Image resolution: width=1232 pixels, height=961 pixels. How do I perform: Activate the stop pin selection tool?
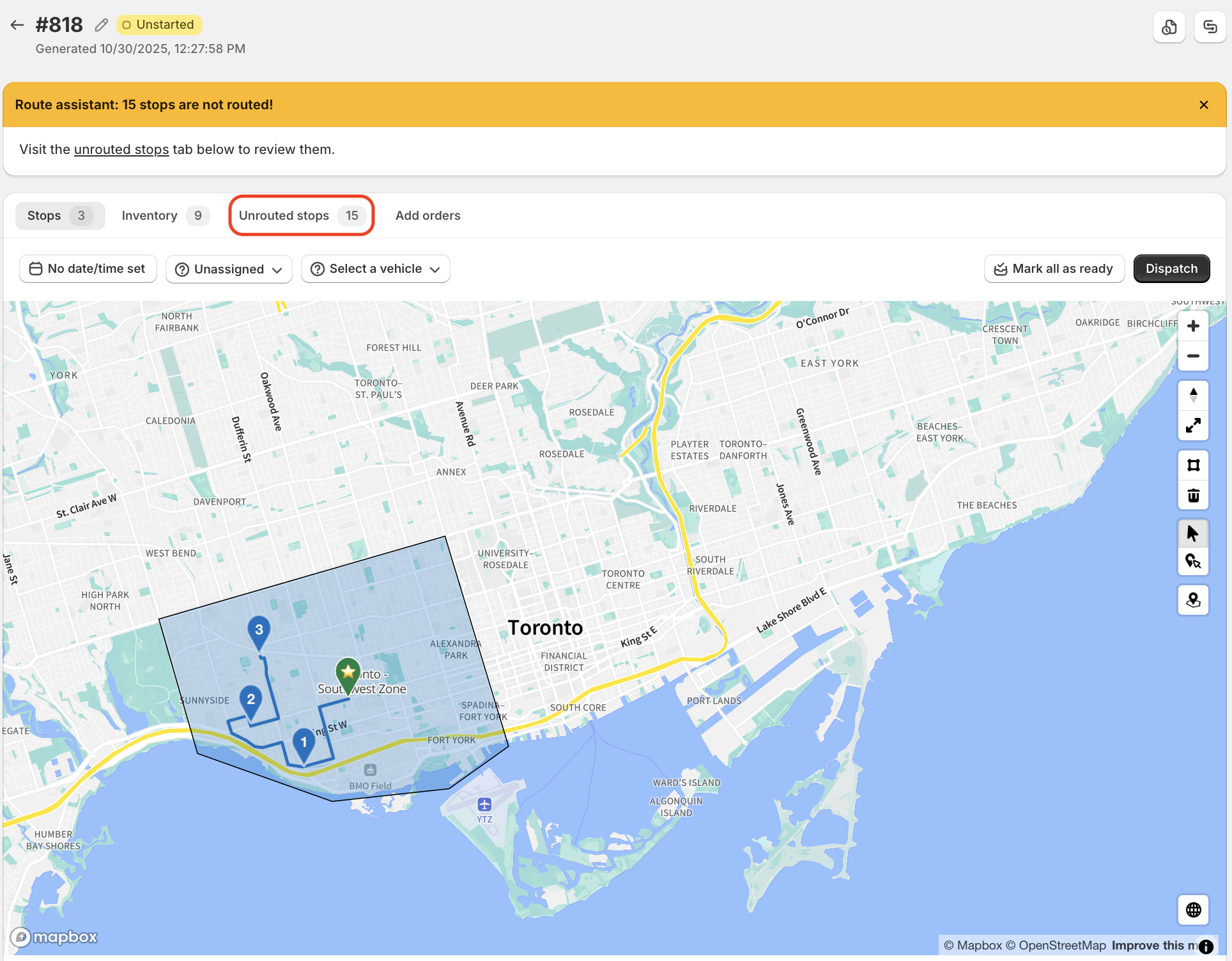tap(1193, 562)
